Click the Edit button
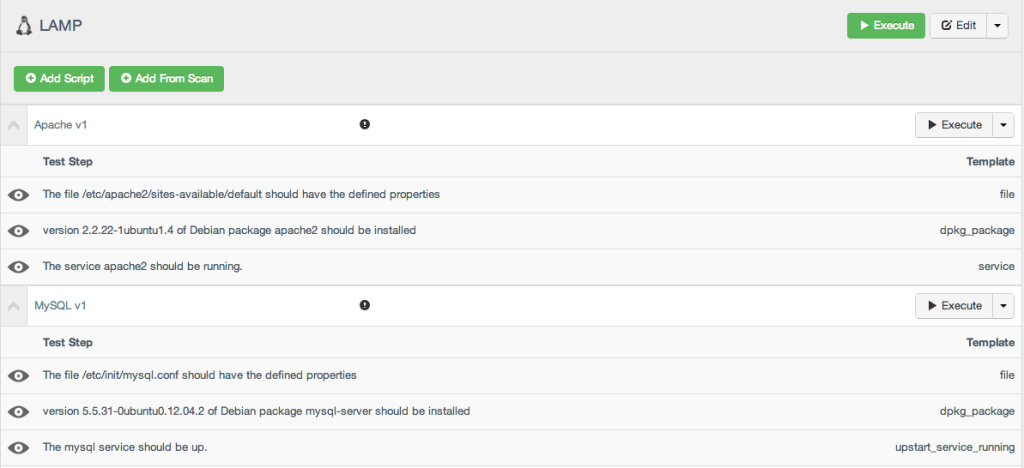 click(958, 25)
